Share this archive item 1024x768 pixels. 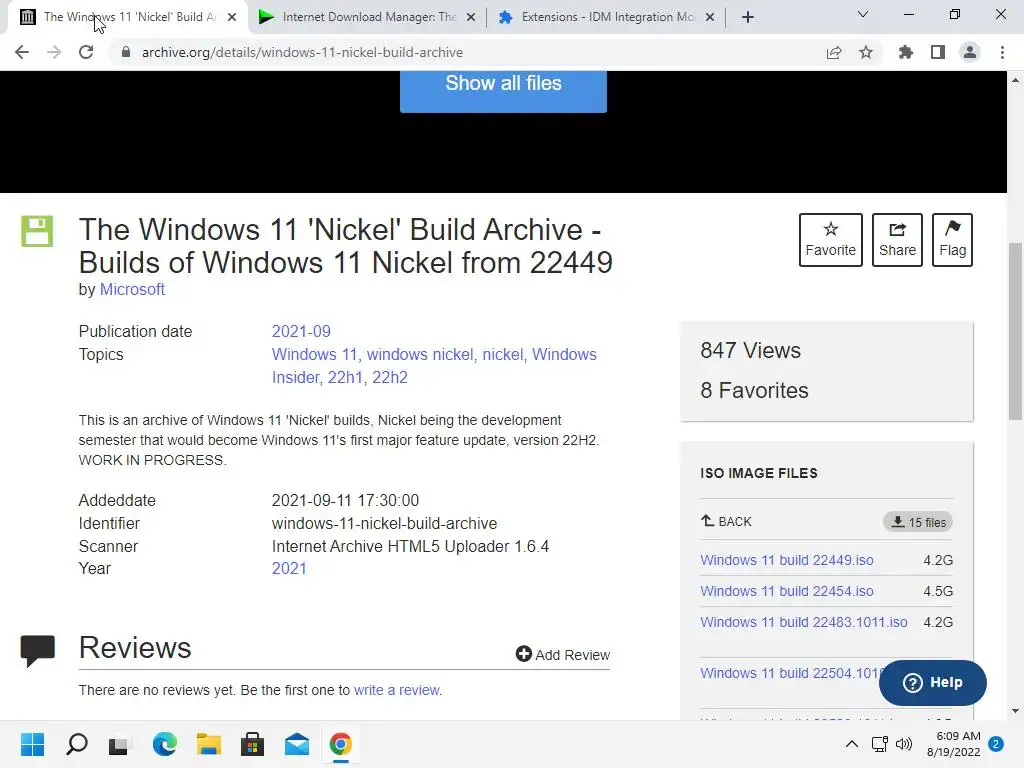[897, 240]
